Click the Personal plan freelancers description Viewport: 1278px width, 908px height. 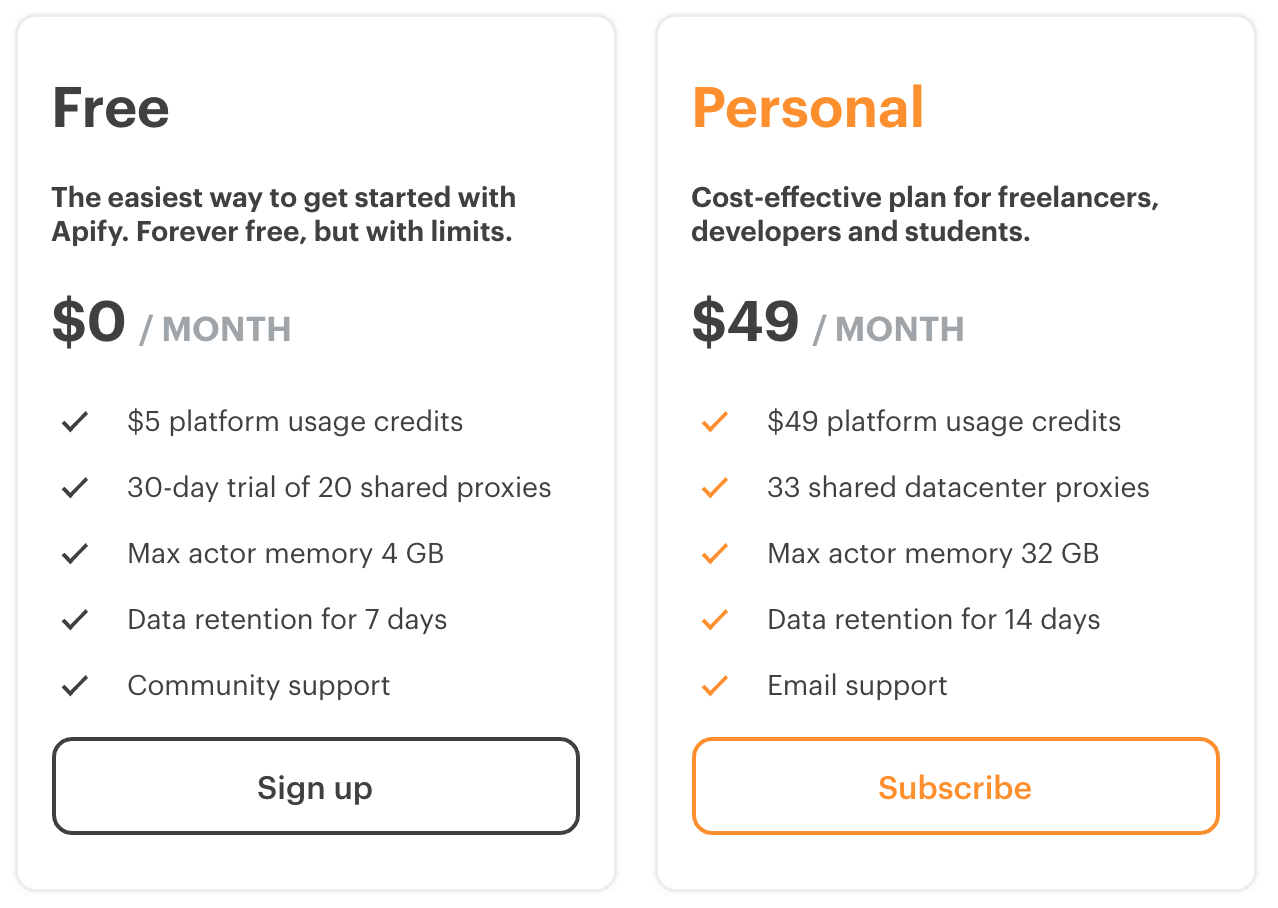tap(925, 215)
